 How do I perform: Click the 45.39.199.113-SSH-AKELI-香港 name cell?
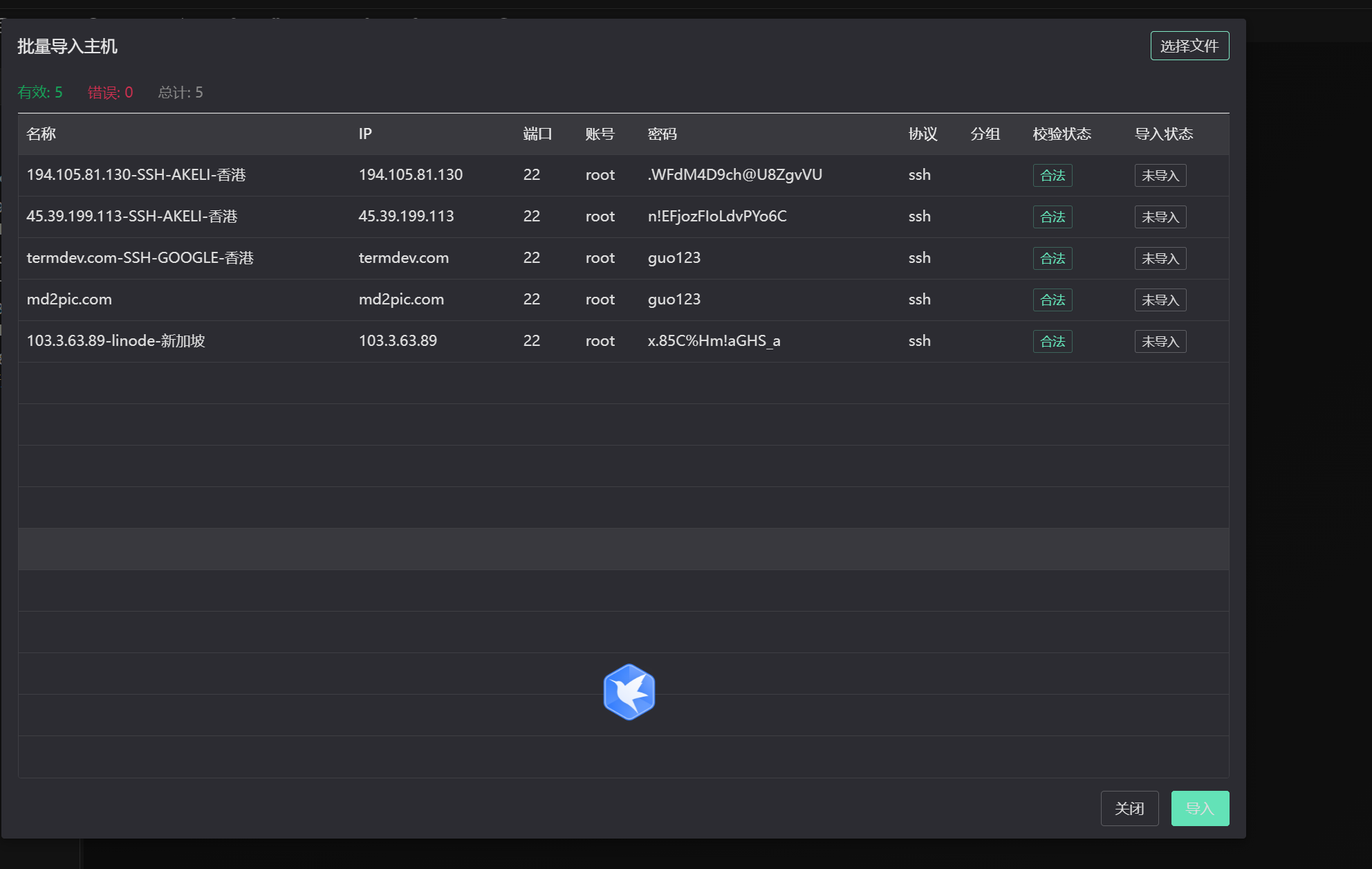132,217
